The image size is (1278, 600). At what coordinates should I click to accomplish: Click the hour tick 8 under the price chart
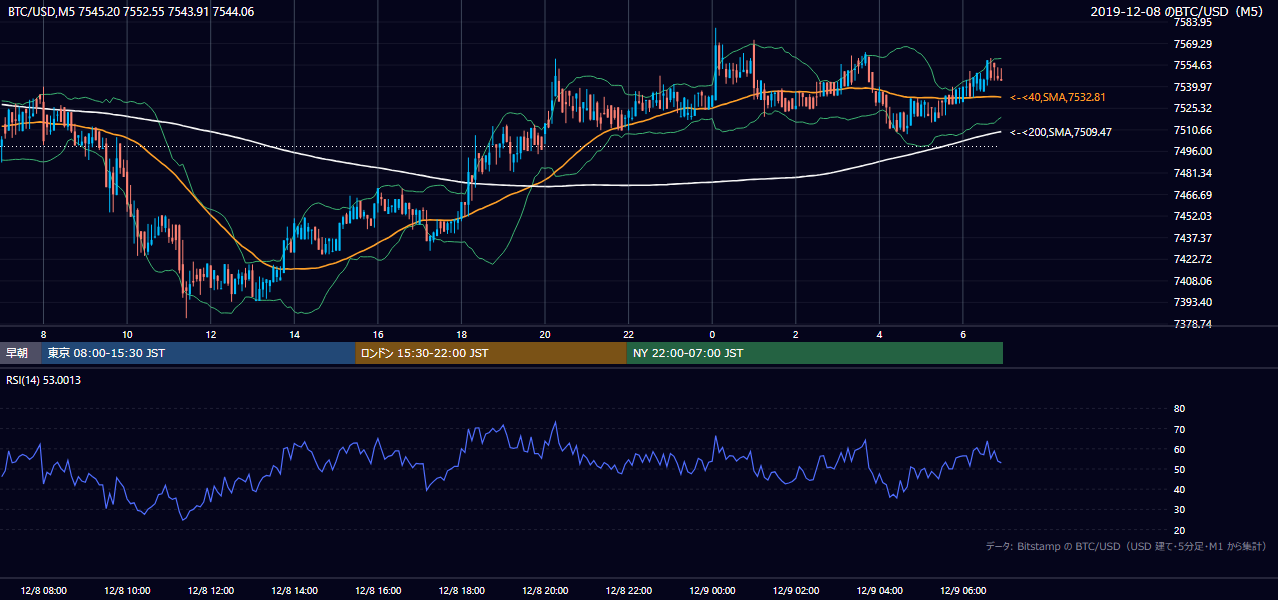(43, 334)
